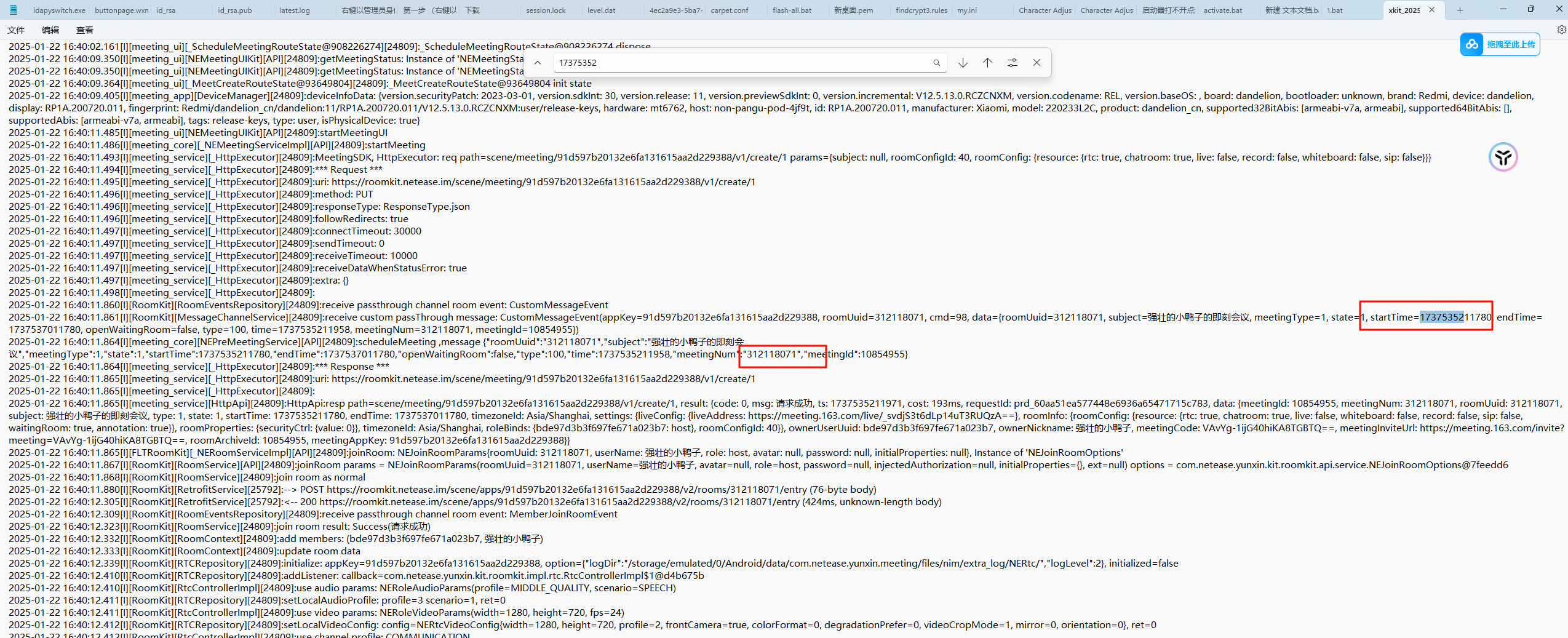
Task: Close the xkit_2025 tab
Action: 1431,10
